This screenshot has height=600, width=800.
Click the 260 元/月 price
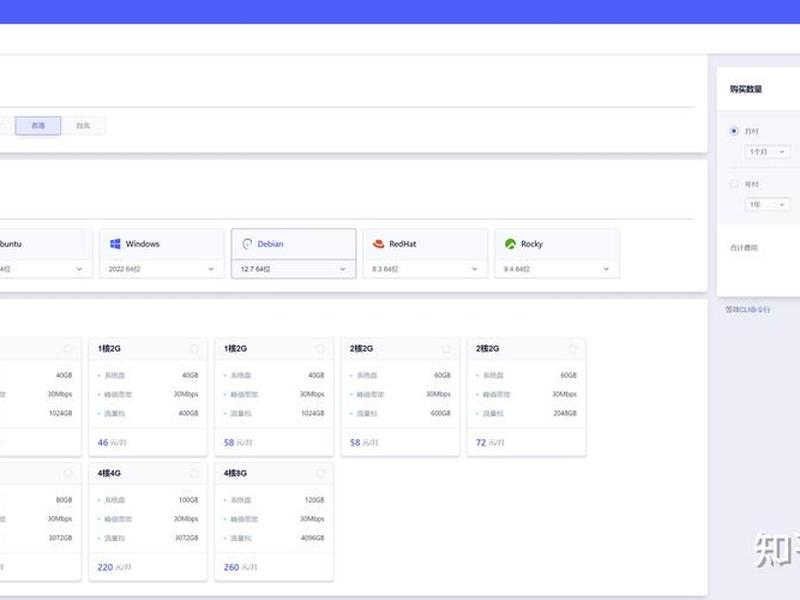tap(240, 567)
